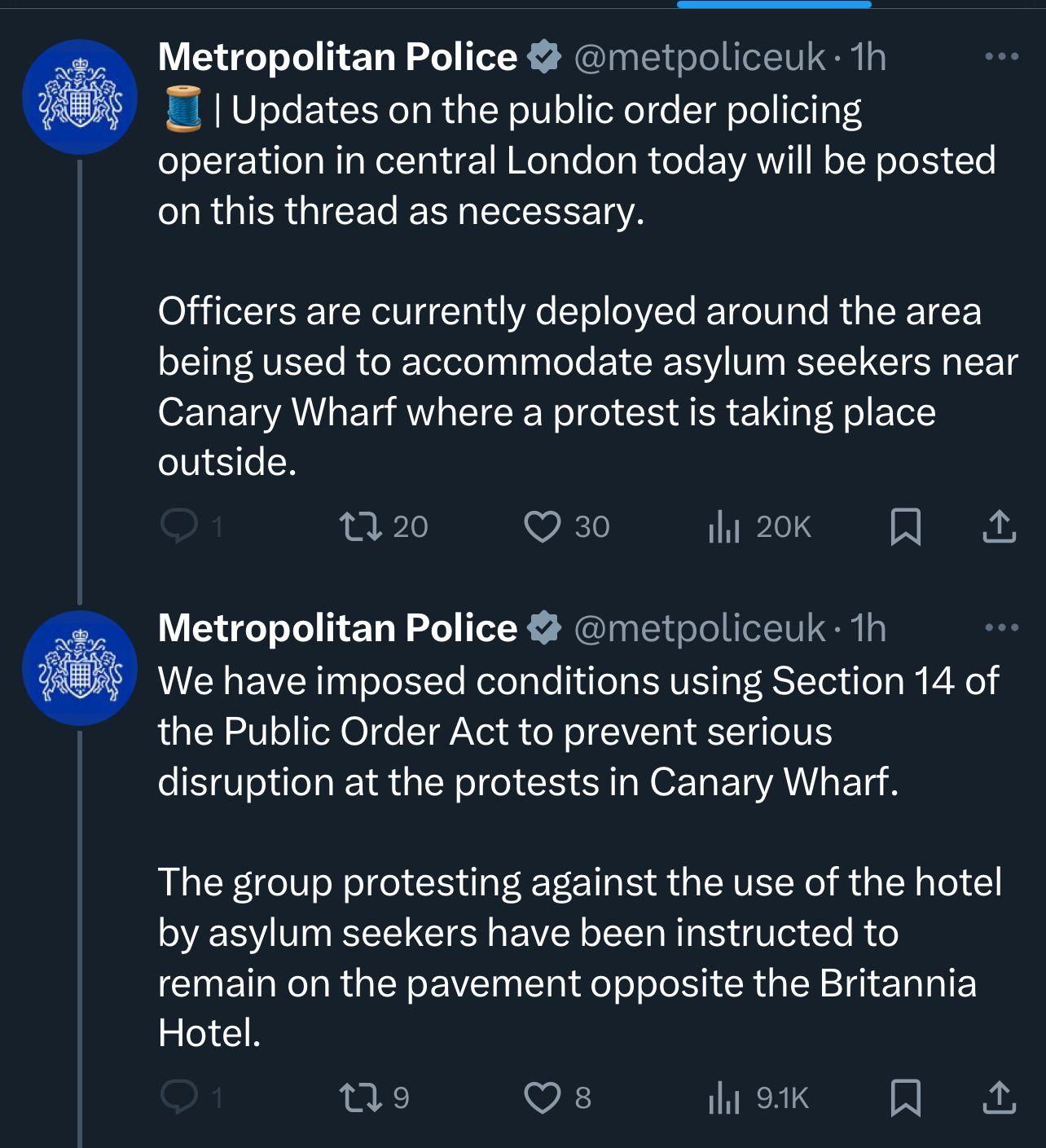Retweet the second tweet with 9 reposts
Image resolution: width=1046 pixels, height=1148 pixels.
click(x=361, y=1097)
